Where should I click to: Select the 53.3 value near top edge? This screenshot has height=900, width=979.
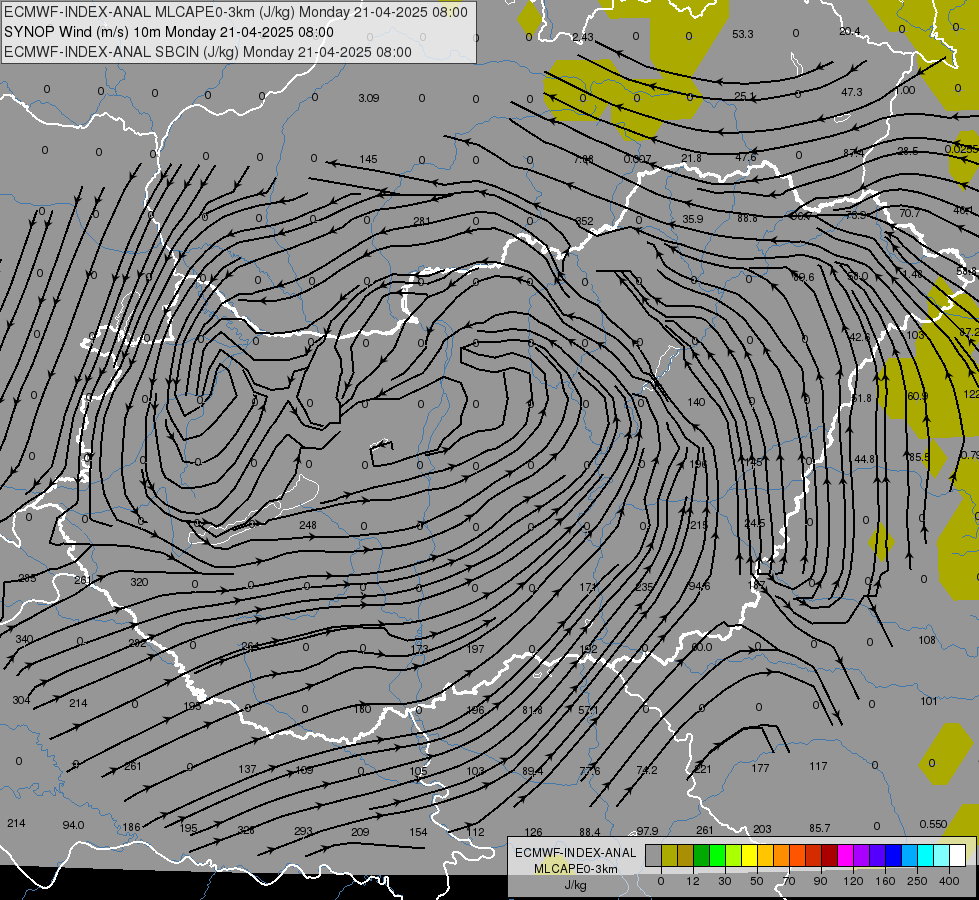pyautogui.click(x=742, y=34)
